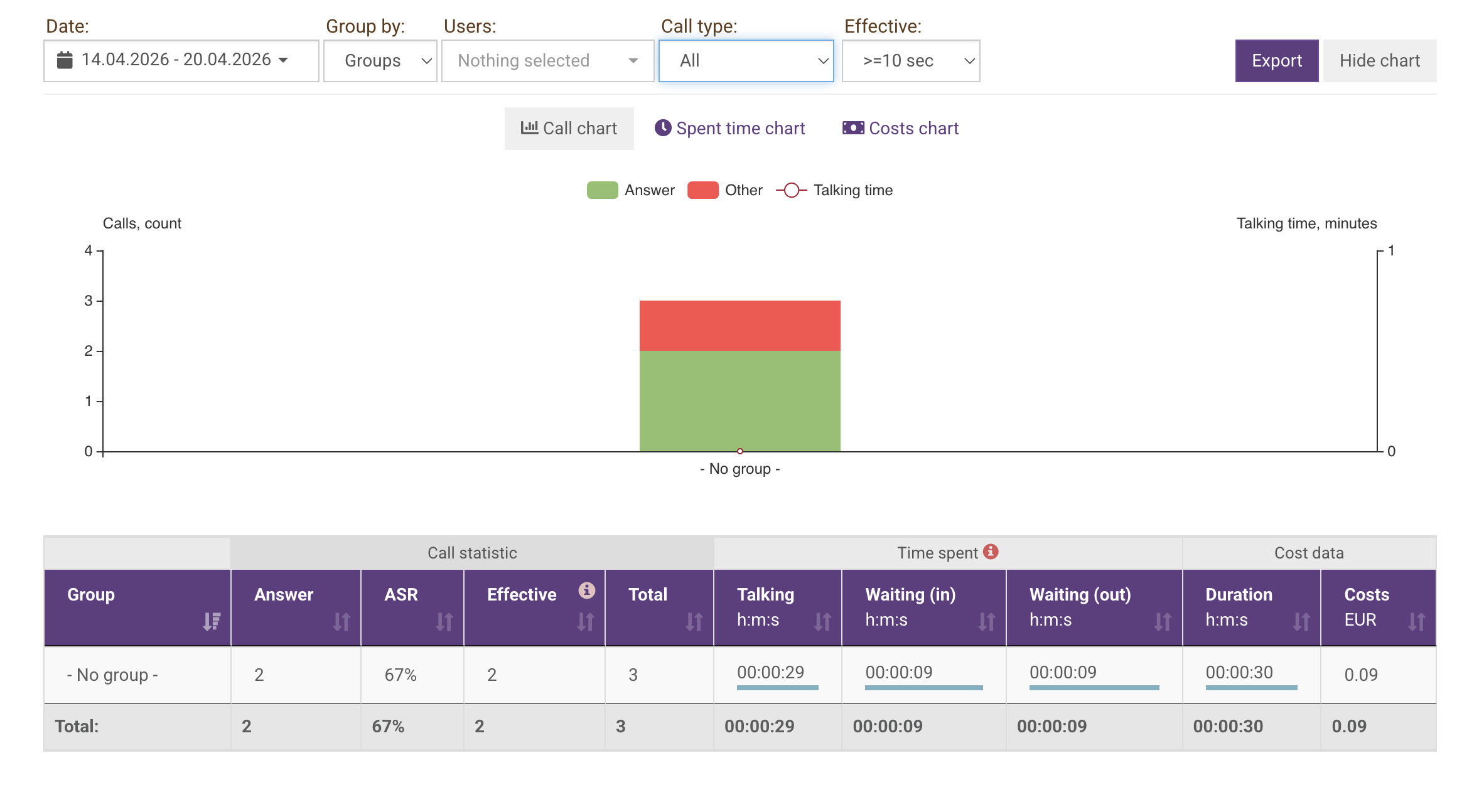Click the Effective column info icon
The height and width of the screenshot is (812, 1484).
pyautogui.click(x=586, y=590)
